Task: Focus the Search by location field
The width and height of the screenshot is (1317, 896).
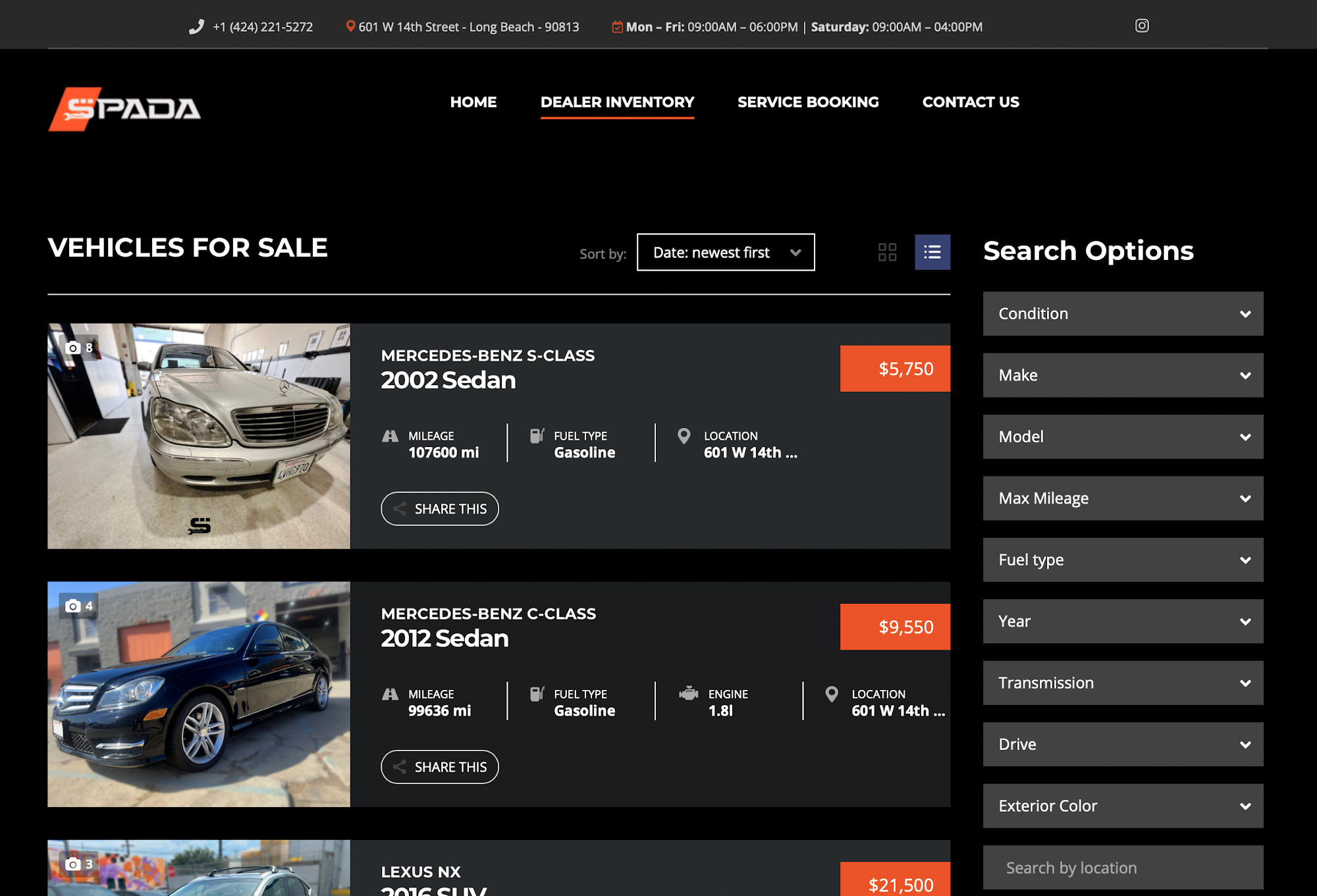Action: coord(1123,868)
